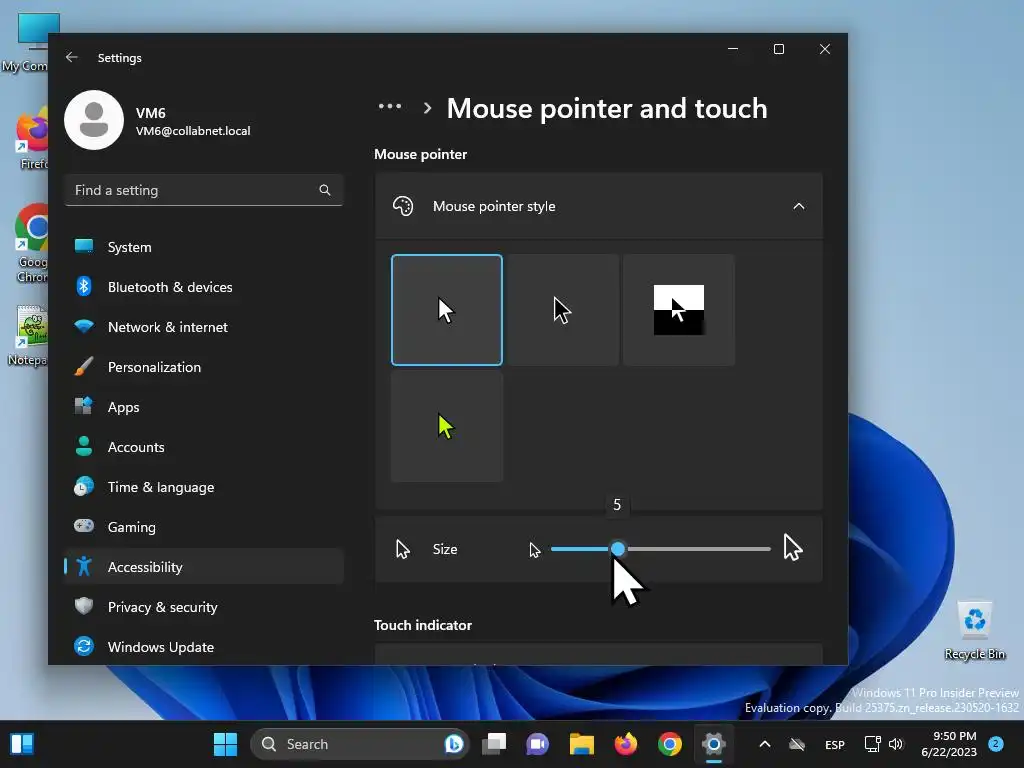Viewport: 1024px width, 768px height.
Task: Click the Mouse pointer section heading
Action: point(421,155)
